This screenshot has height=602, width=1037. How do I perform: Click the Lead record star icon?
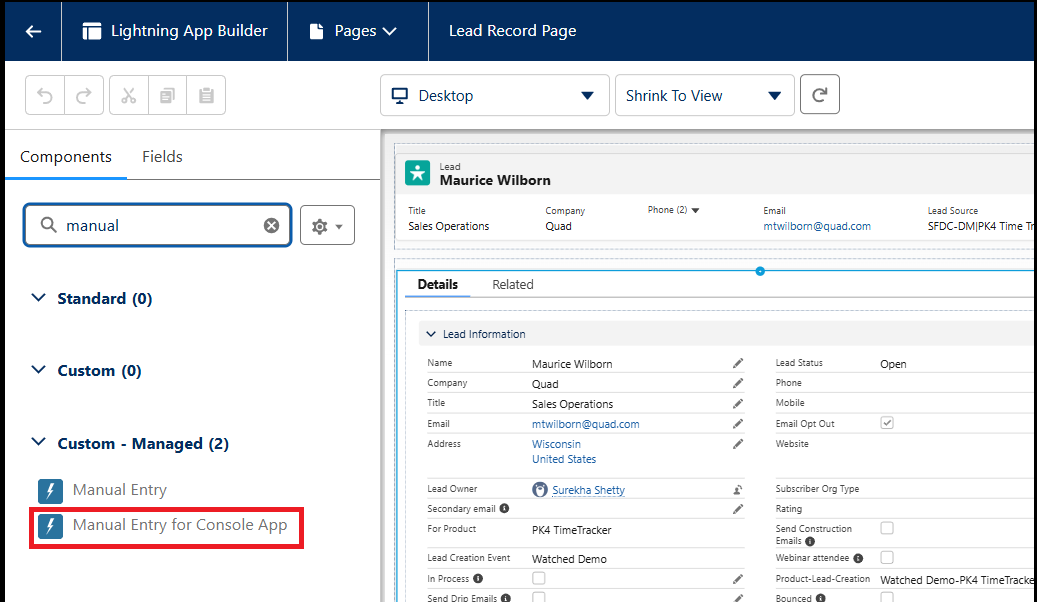pyautogui.click(x=417, y=173)
